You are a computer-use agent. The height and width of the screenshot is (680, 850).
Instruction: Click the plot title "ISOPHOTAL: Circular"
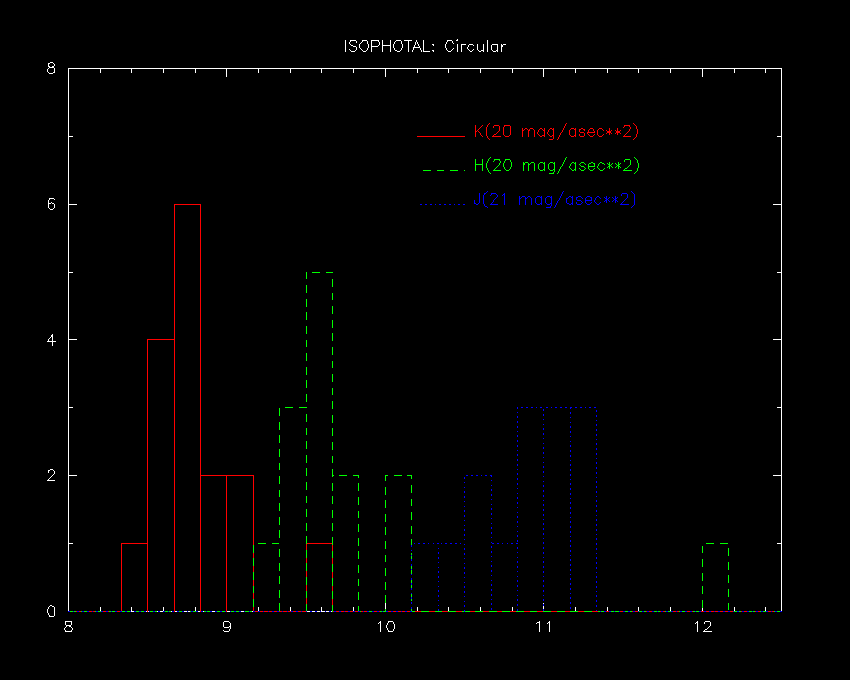424,47
